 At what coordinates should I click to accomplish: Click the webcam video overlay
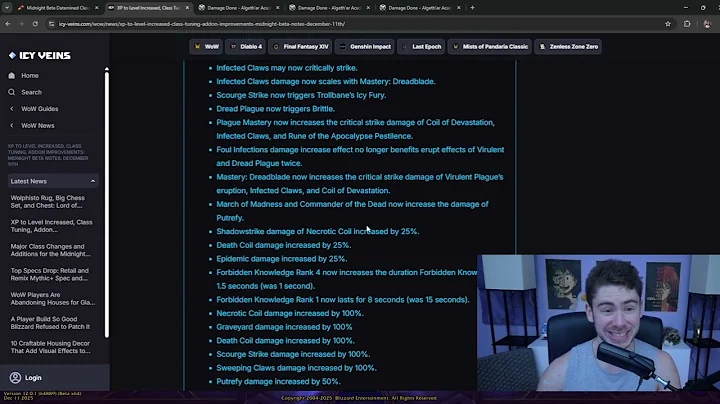[598, 323]
